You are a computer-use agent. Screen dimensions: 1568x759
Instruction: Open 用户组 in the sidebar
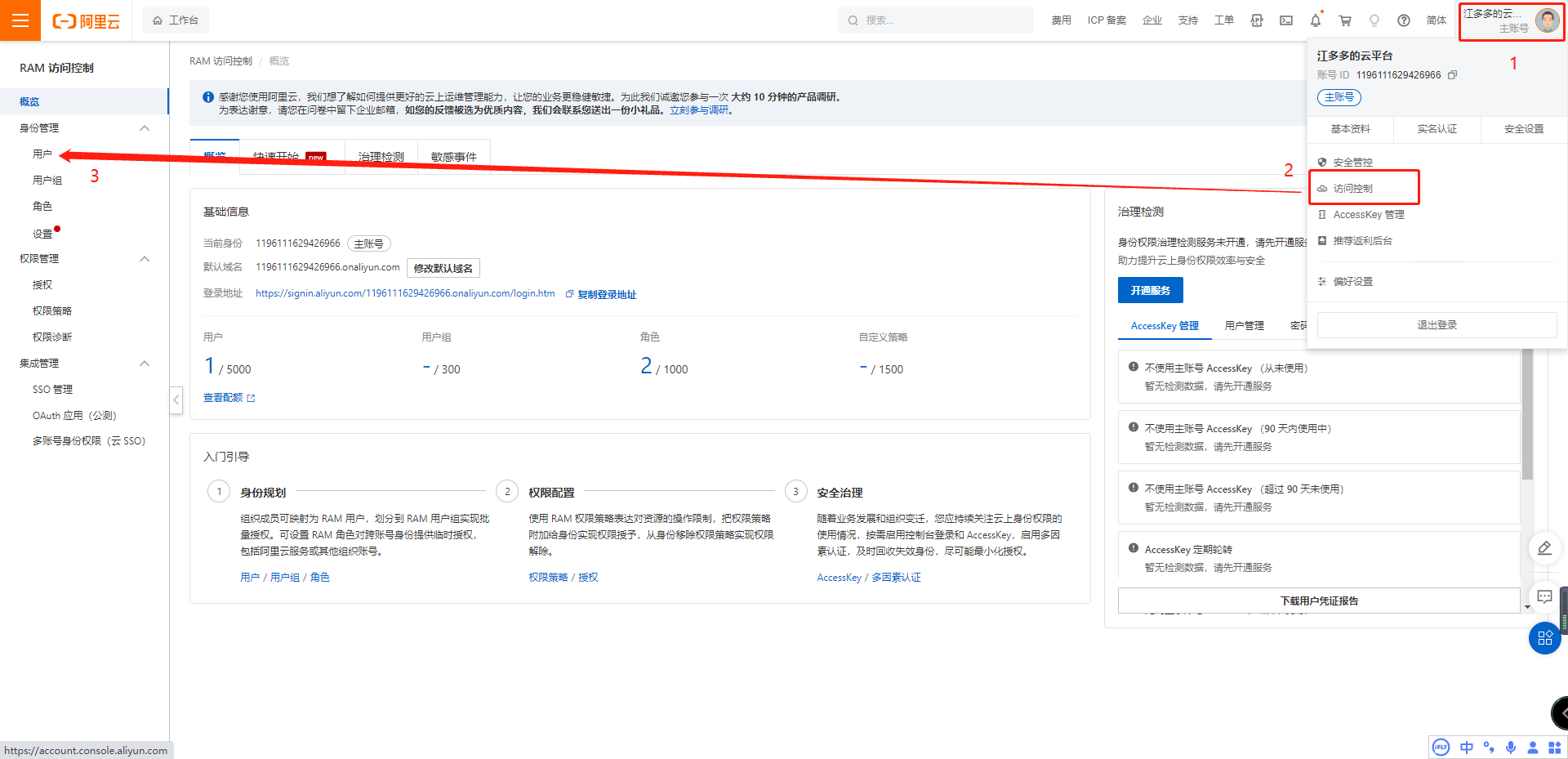coord(47,181)
